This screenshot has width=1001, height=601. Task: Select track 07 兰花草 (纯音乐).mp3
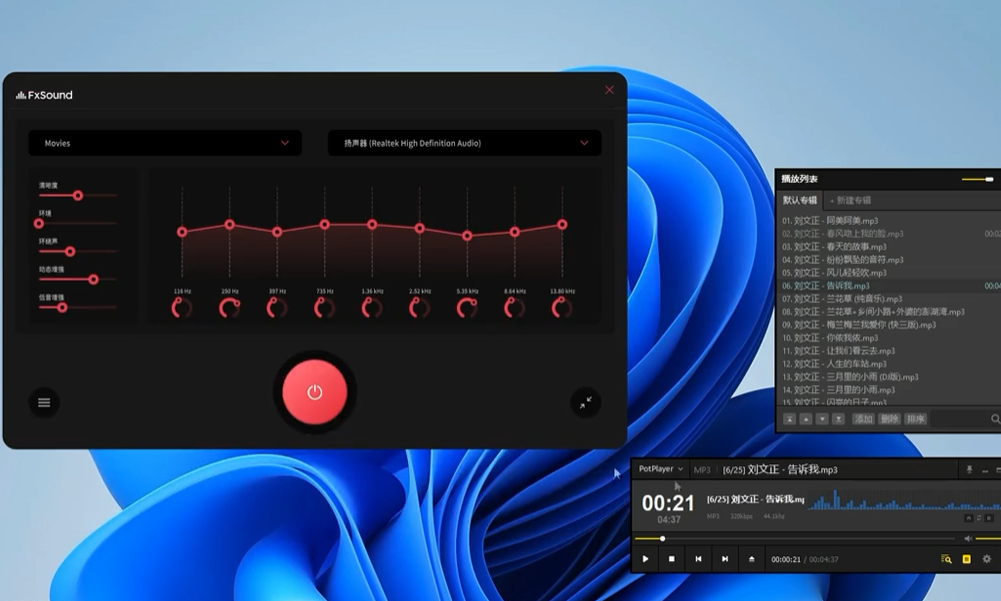(888, 299)
